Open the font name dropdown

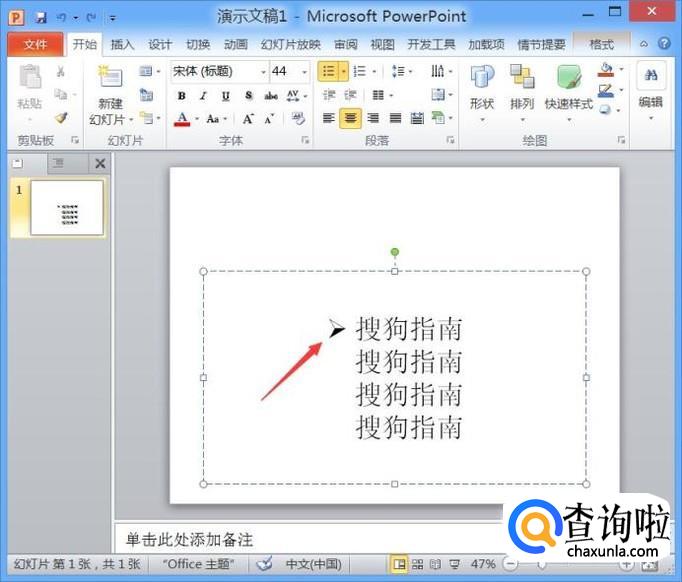tap(263, 71)
